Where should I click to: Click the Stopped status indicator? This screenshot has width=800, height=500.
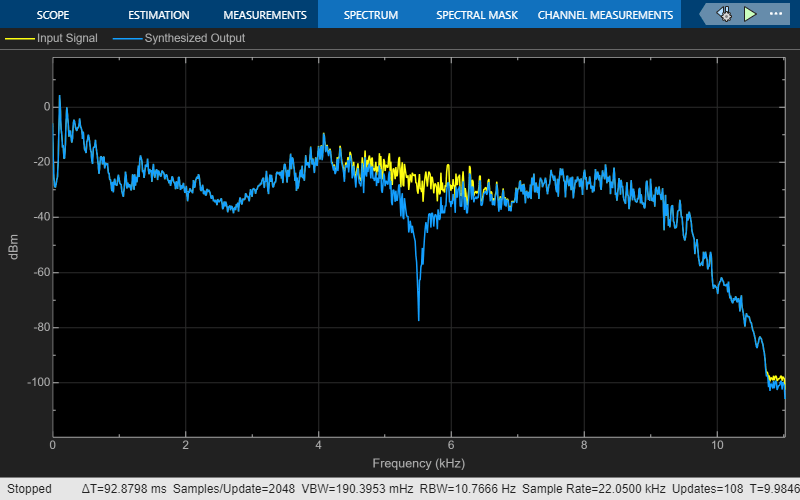[29, 489]
